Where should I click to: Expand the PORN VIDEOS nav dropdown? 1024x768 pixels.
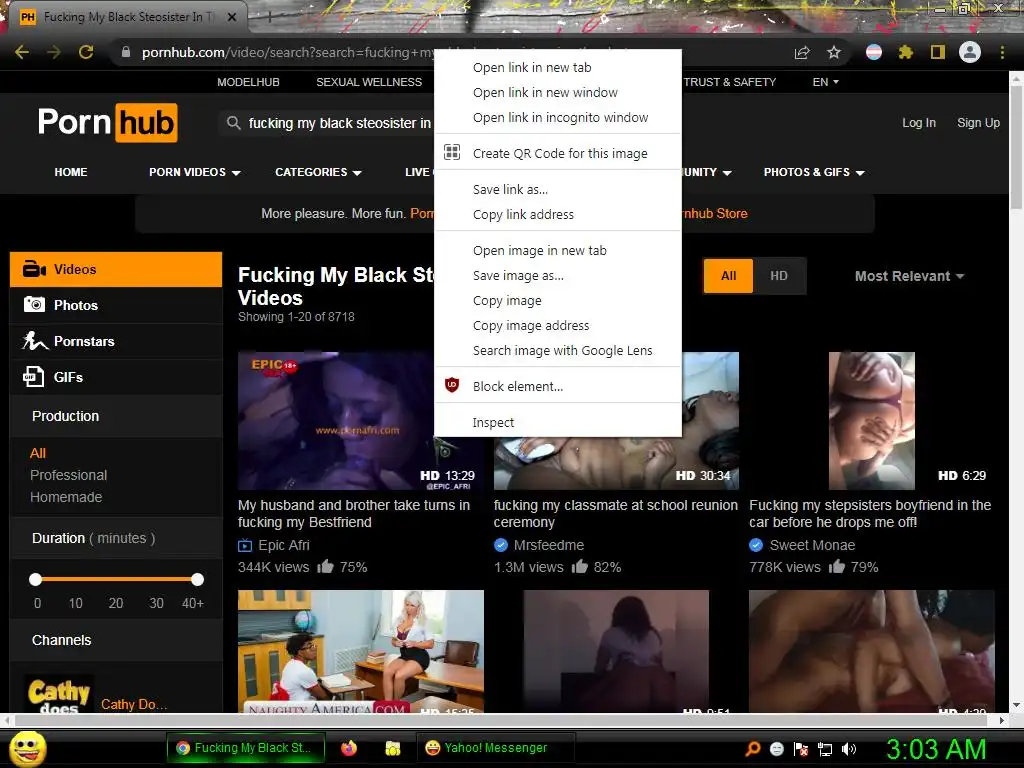(195, 172)
